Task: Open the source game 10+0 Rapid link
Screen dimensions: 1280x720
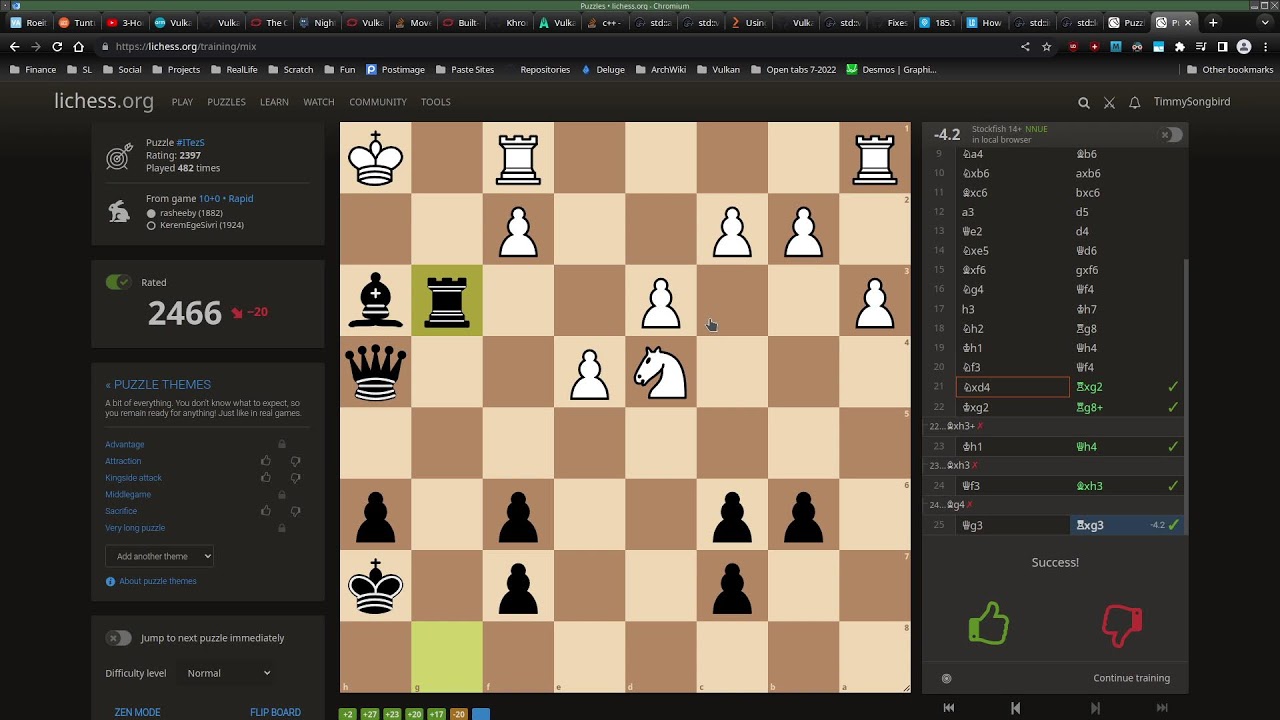Action: tap(226, 198)
